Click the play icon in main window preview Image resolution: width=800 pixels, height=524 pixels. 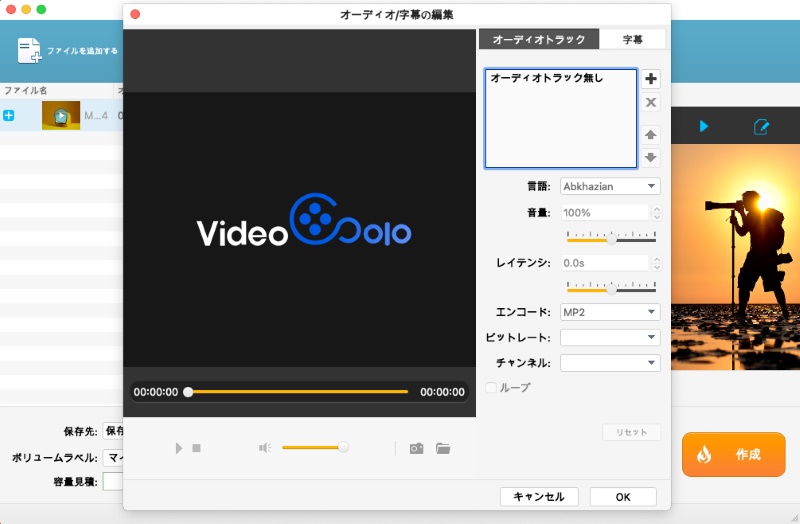click(x=704, y=126)
